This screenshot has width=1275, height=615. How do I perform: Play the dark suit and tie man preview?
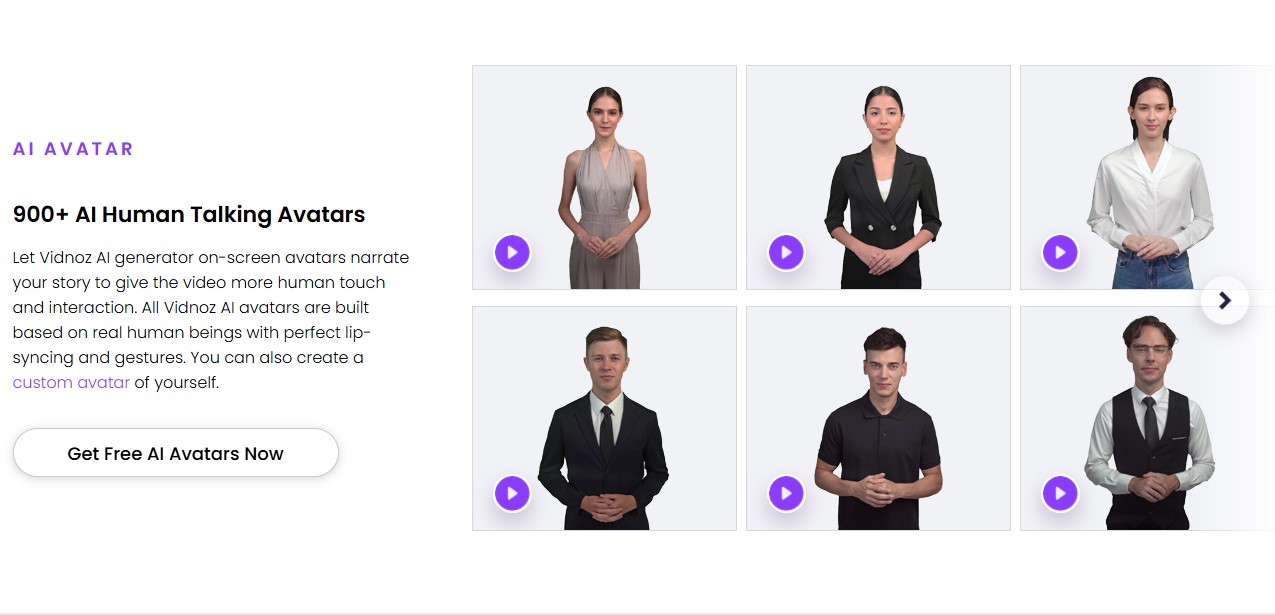tap(512, 493)
